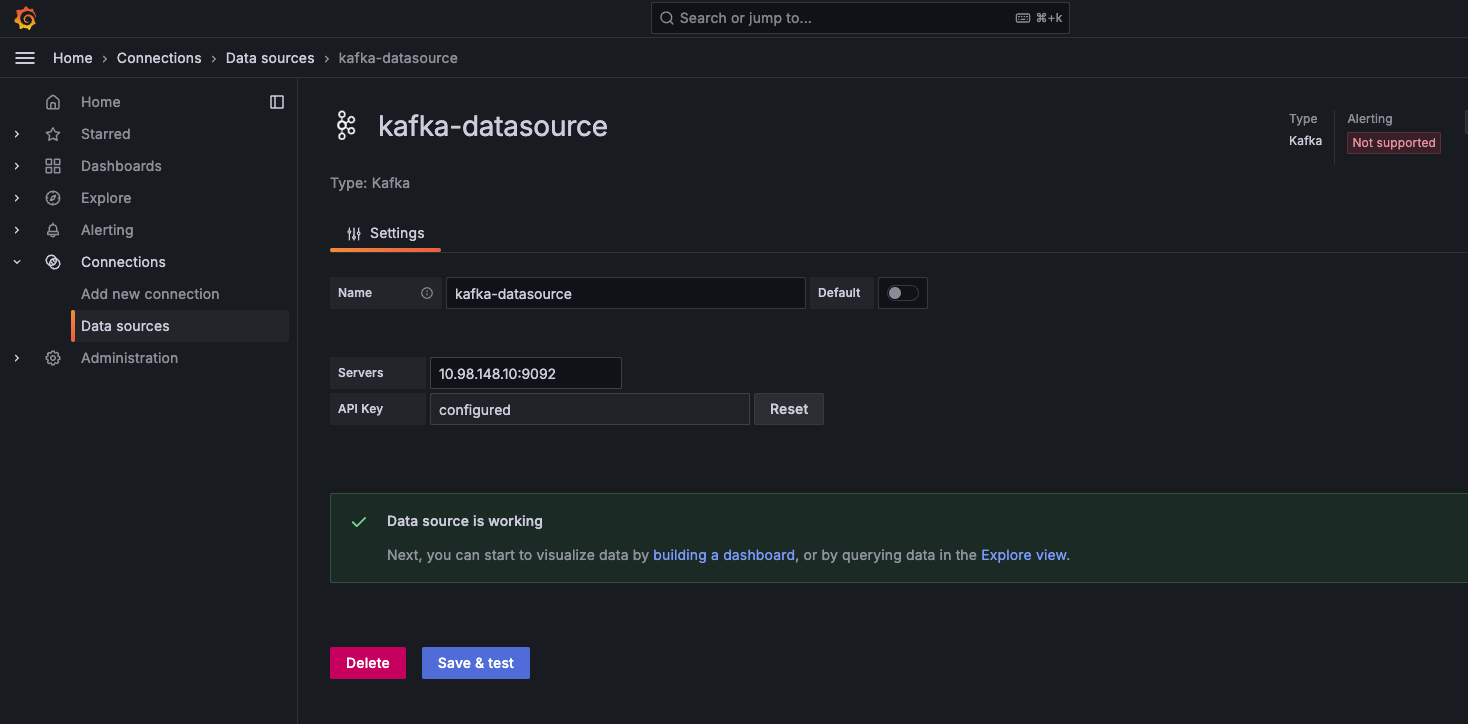The height and width of the screenshot is (724, 1468).
Task: Click the Dashboards grid icon
Action: pos(53,166)
